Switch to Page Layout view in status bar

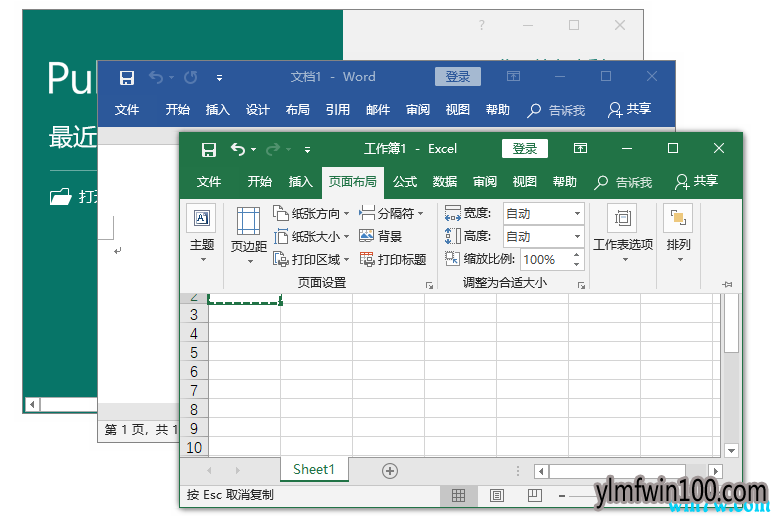tap(497, 495)
